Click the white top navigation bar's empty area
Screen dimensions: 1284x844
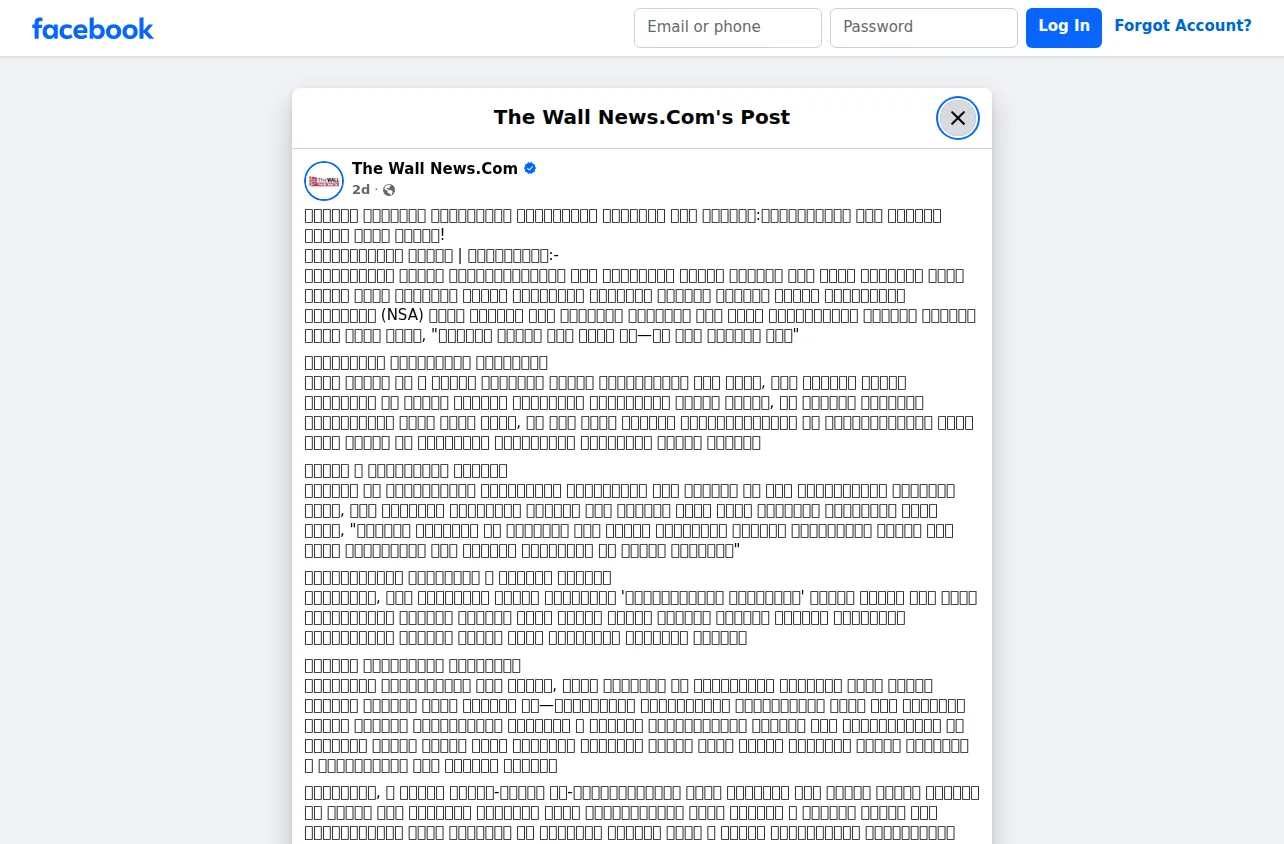pyautogui.click(x=390, y=28)
